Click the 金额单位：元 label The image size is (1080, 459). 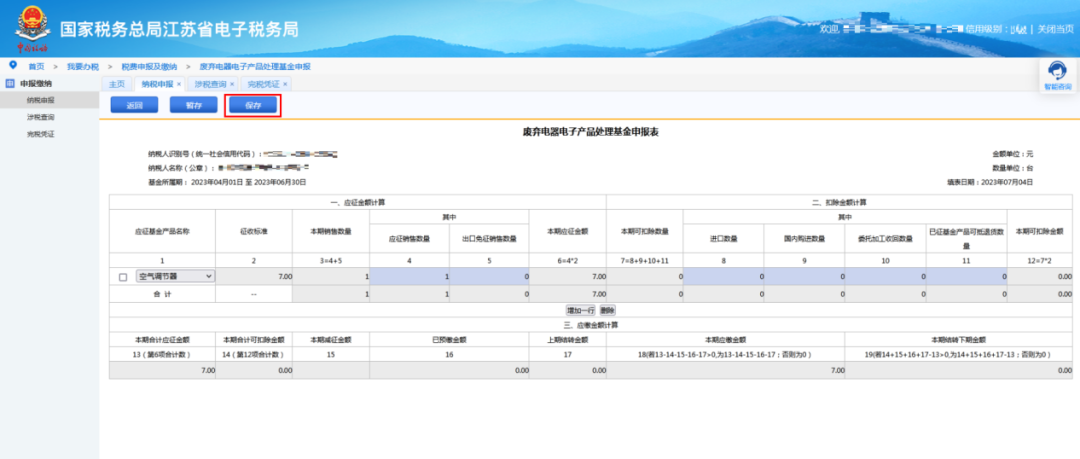click(1012, 153)
